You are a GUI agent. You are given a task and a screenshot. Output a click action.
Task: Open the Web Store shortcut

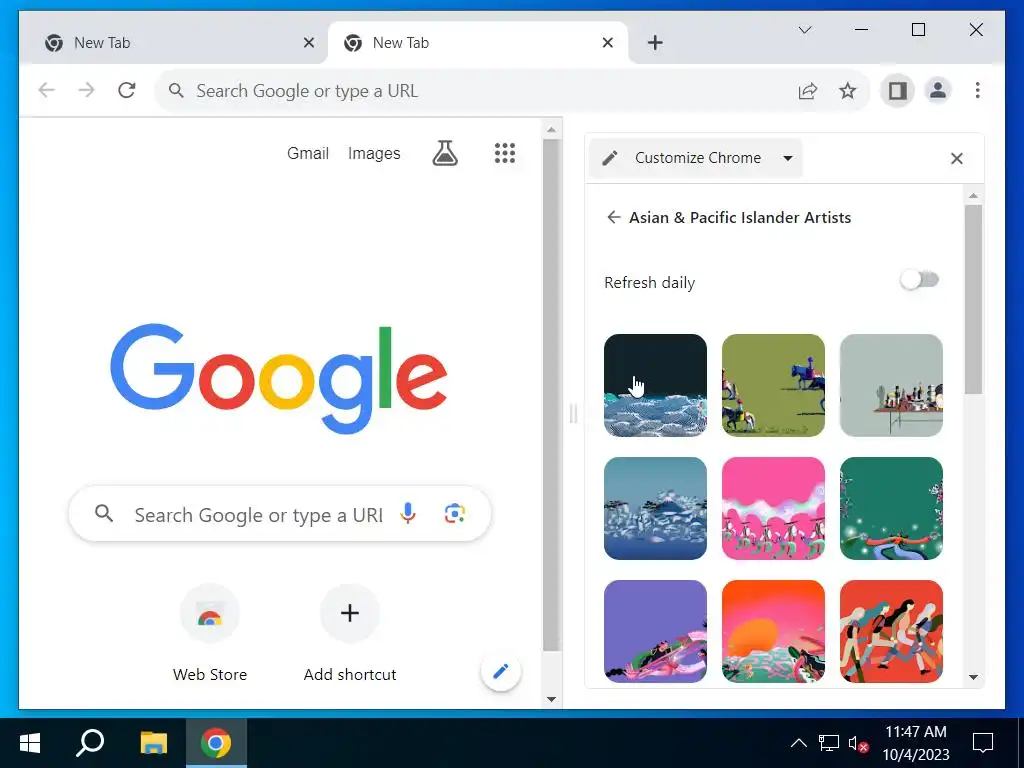[210, 633]
